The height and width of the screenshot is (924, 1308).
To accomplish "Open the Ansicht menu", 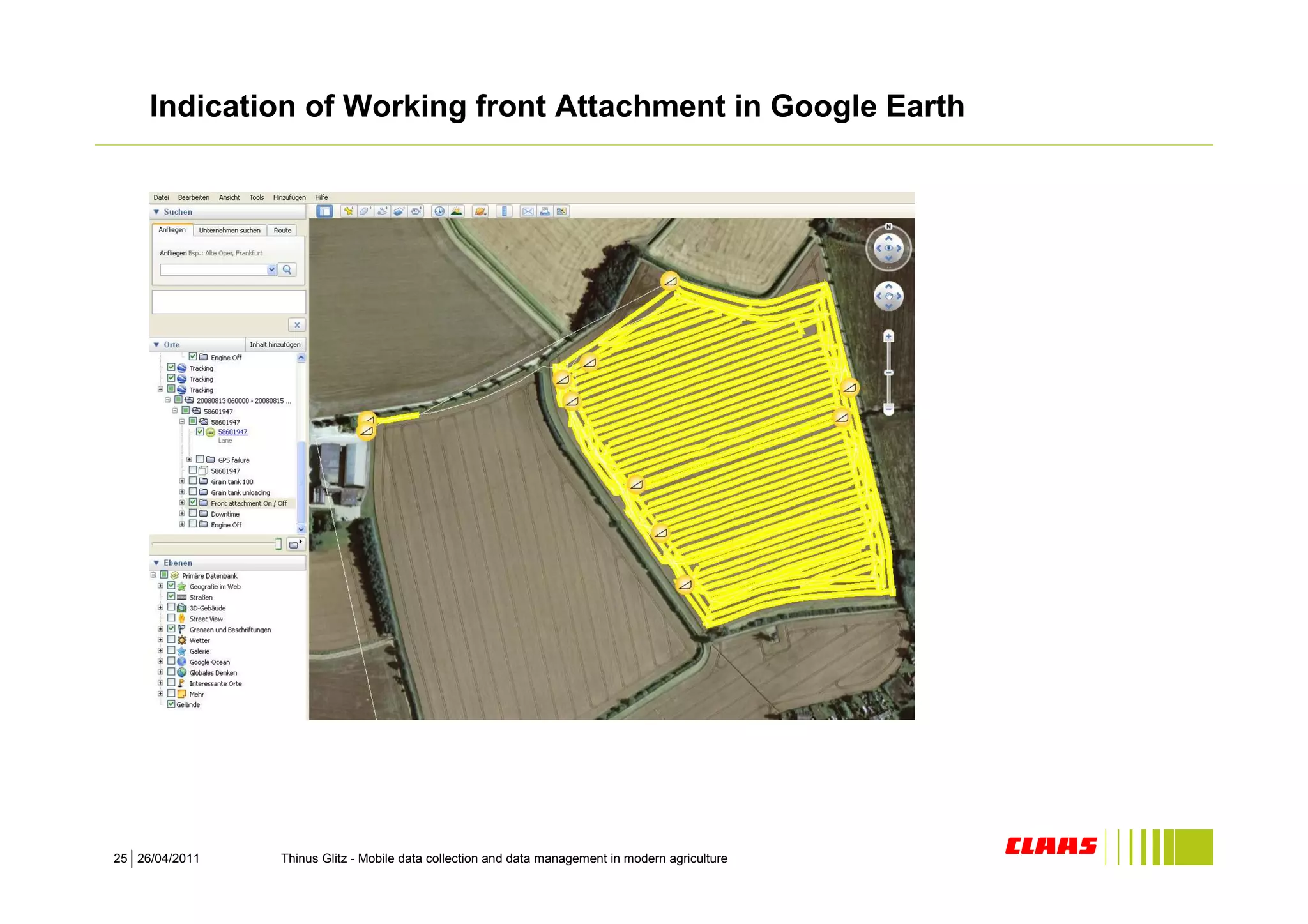I will [x=229, y=197].
